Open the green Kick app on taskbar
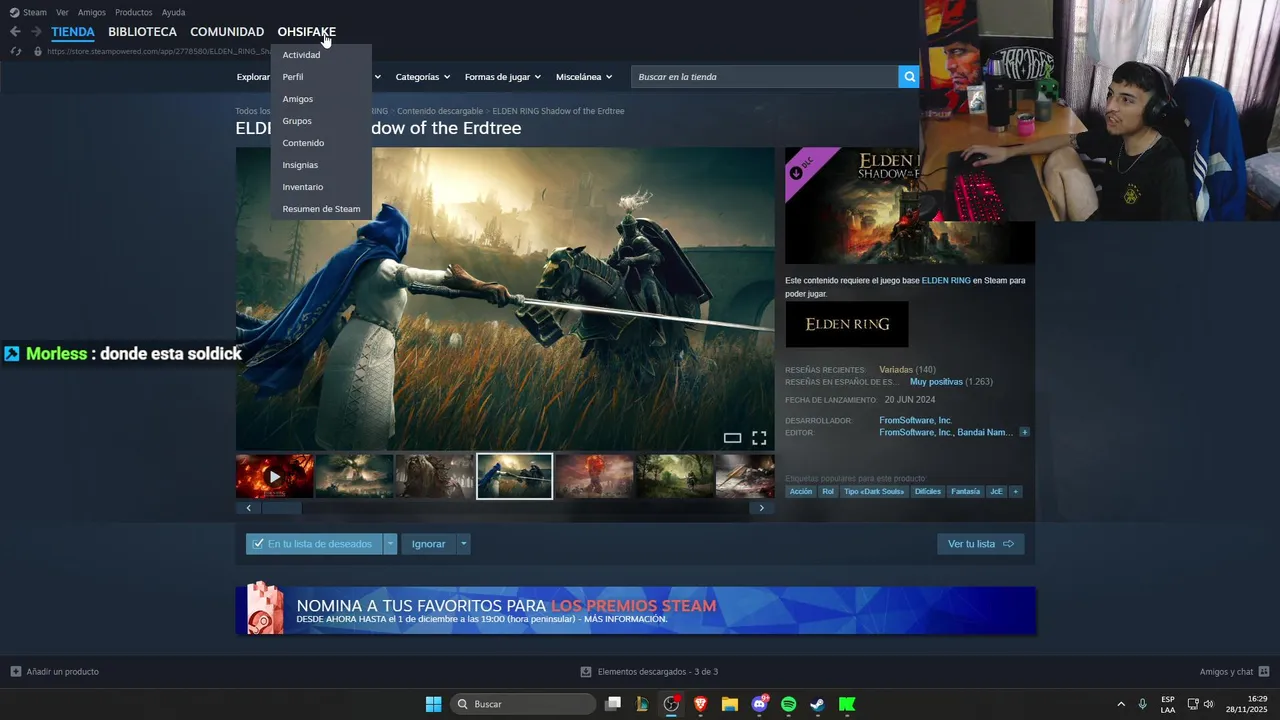This screenshot has width=1280, height=720. click(x=847, y=704)
